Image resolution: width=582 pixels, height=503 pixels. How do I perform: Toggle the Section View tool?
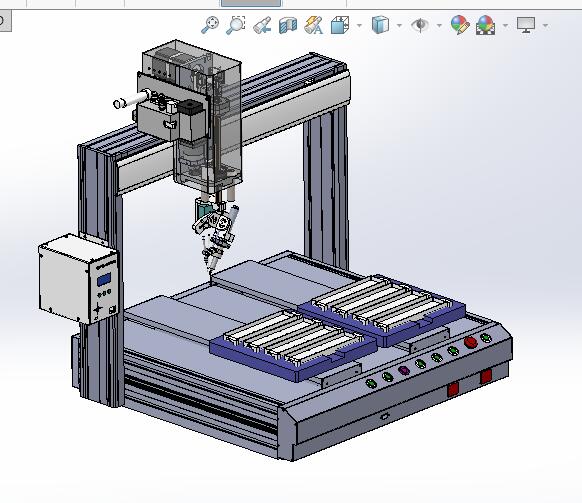(288, 25)
